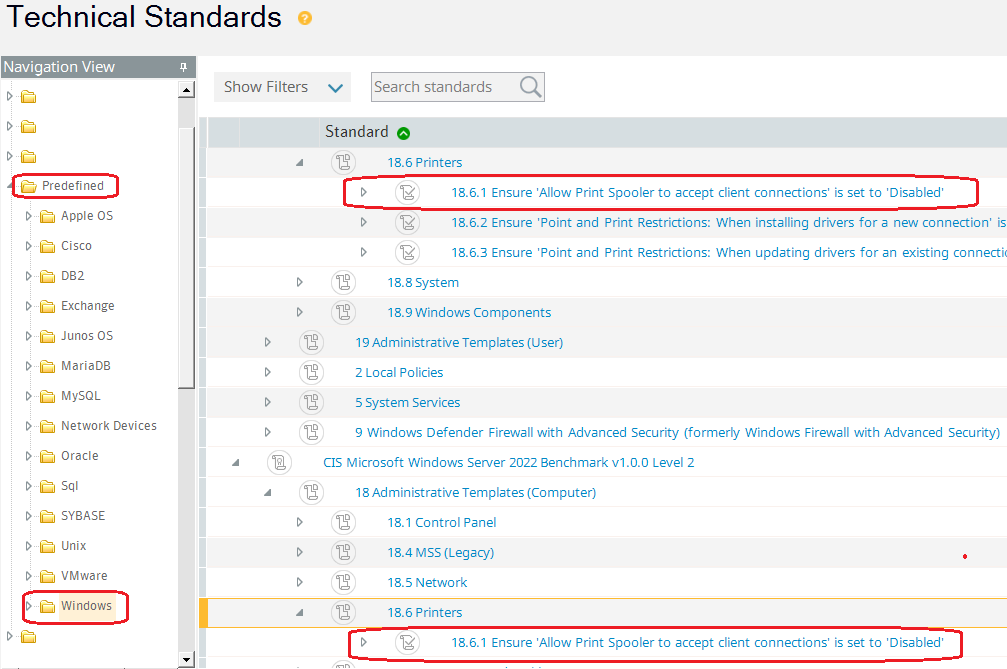Open the Show Filters dropdown
Viewport: 1007px width, 669px height.
coord(282,87)
